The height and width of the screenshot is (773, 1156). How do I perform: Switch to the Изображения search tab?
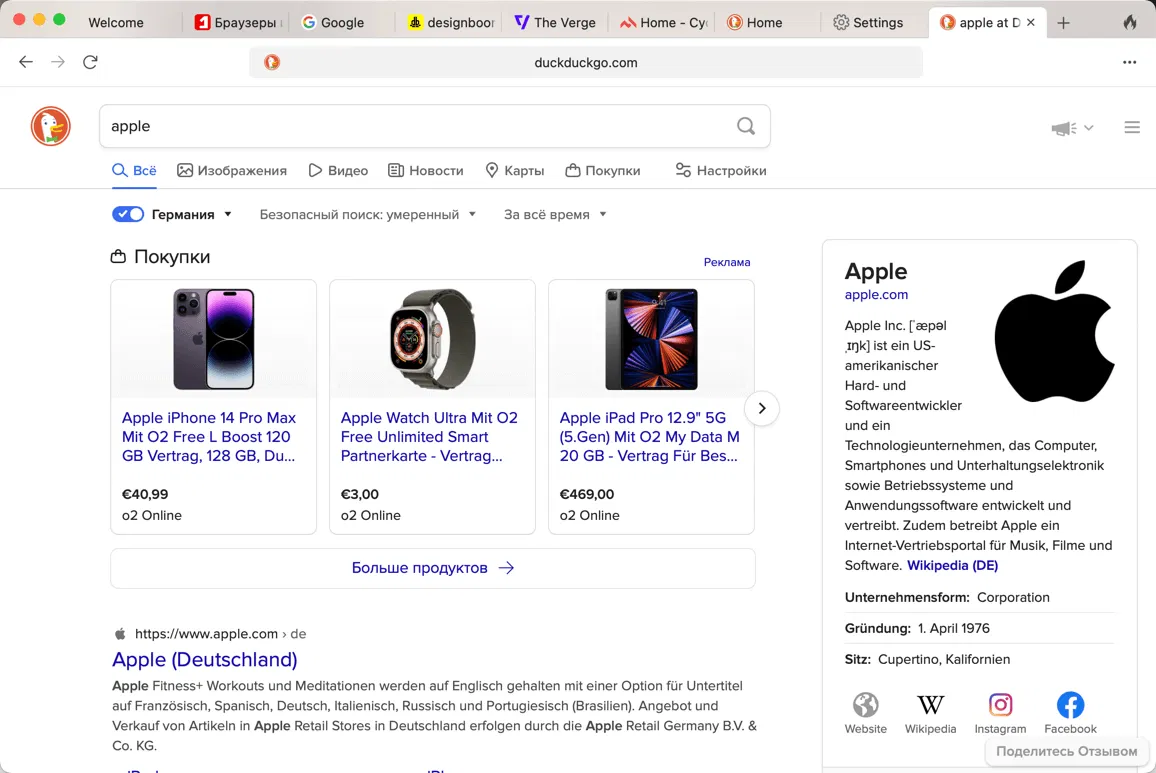coord(232,170)
